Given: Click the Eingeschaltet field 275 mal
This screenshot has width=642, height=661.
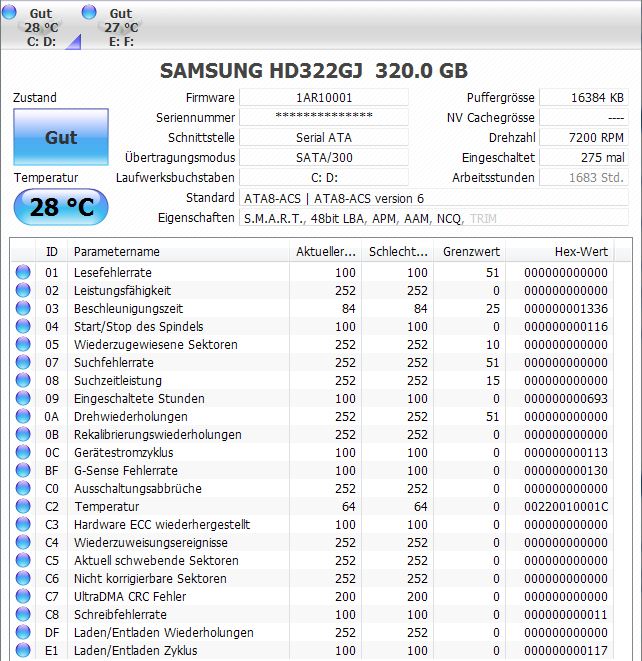Looking at the screenshot, I should pos(584,157).
